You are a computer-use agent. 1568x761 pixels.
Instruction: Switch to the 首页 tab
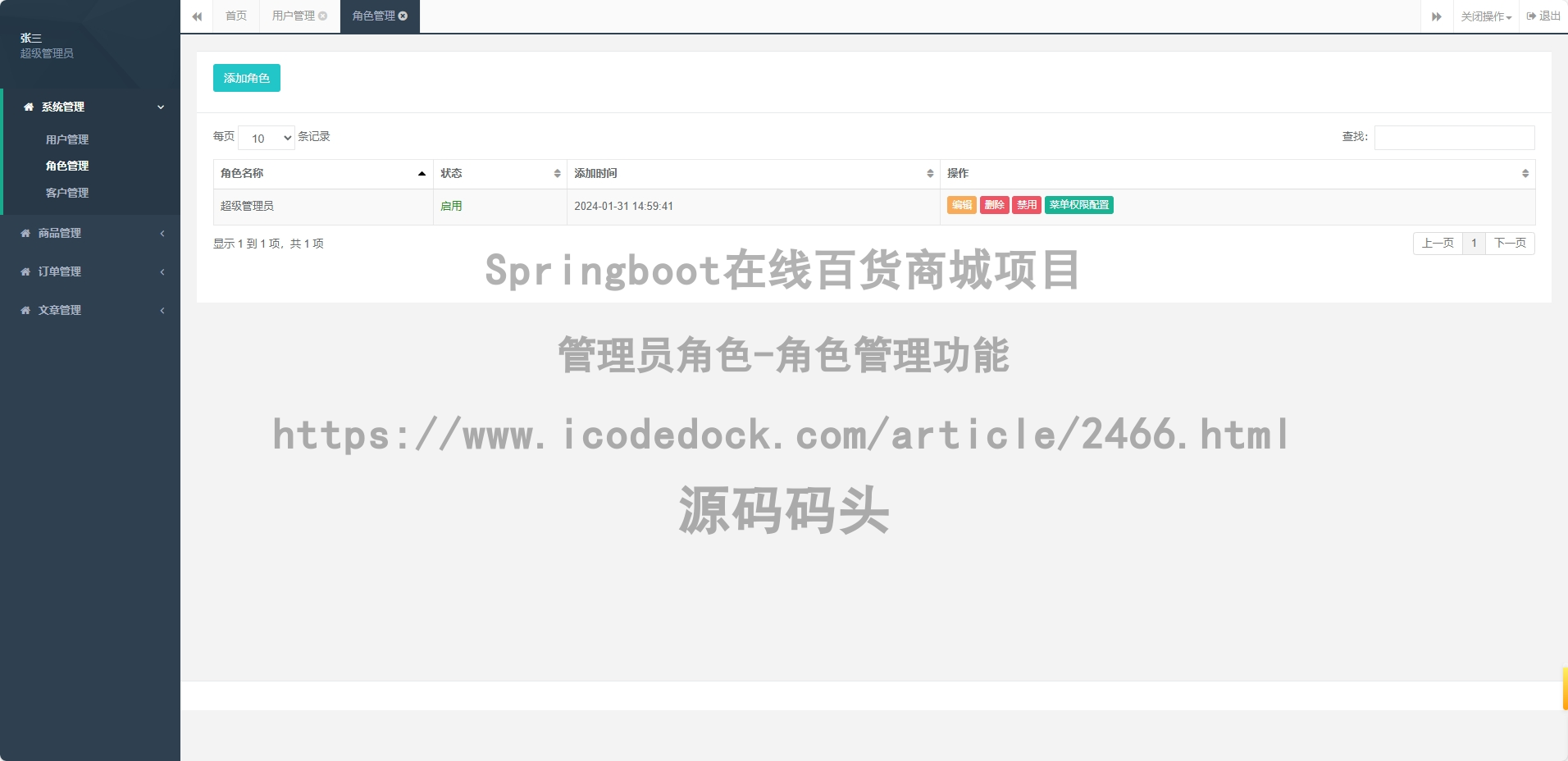pos(236,16)
